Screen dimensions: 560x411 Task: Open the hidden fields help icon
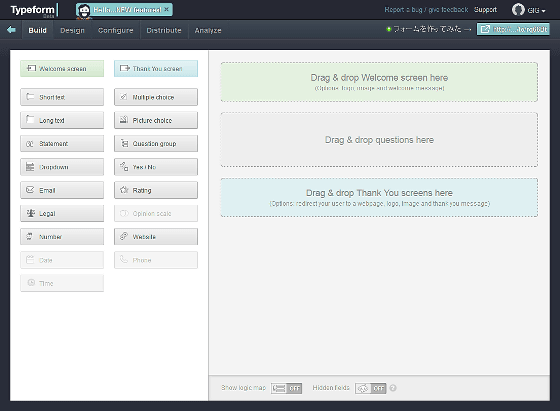pyautogui.click(x=393, y=388)
